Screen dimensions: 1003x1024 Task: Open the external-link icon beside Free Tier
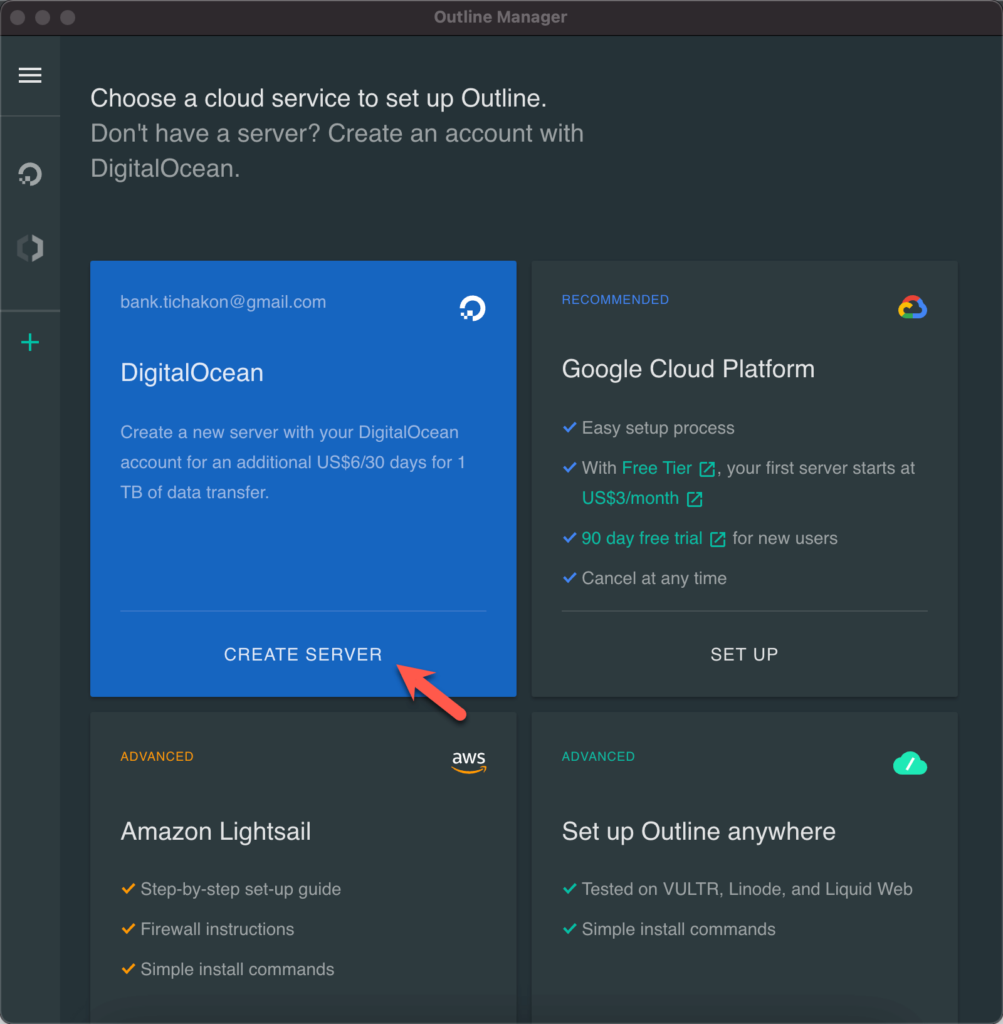(x=707, y=469)
